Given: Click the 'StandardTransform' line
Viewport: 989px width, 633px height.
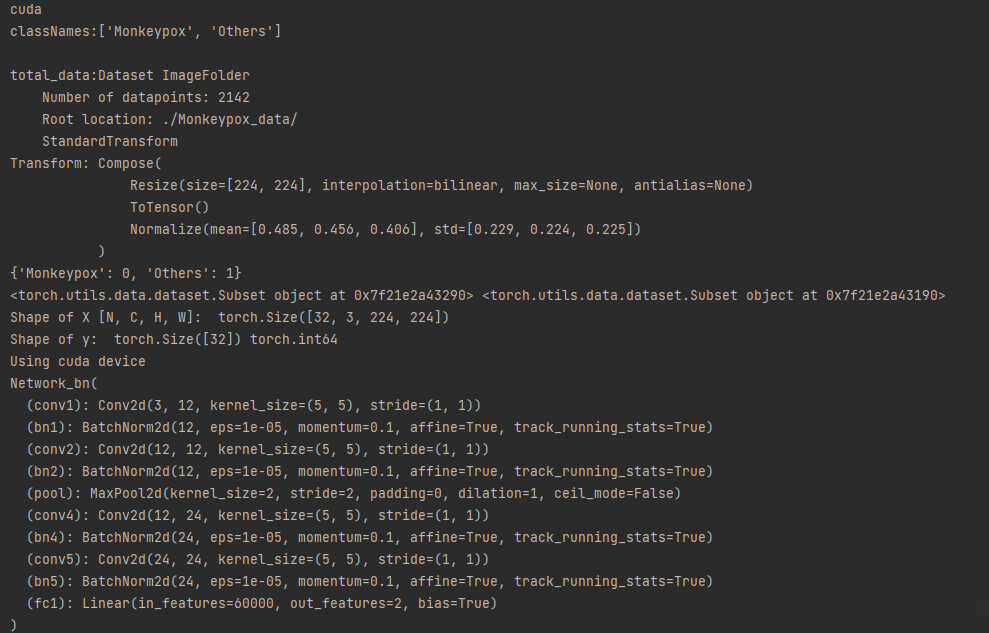Looking at the screenshot, I should (110, 142).
